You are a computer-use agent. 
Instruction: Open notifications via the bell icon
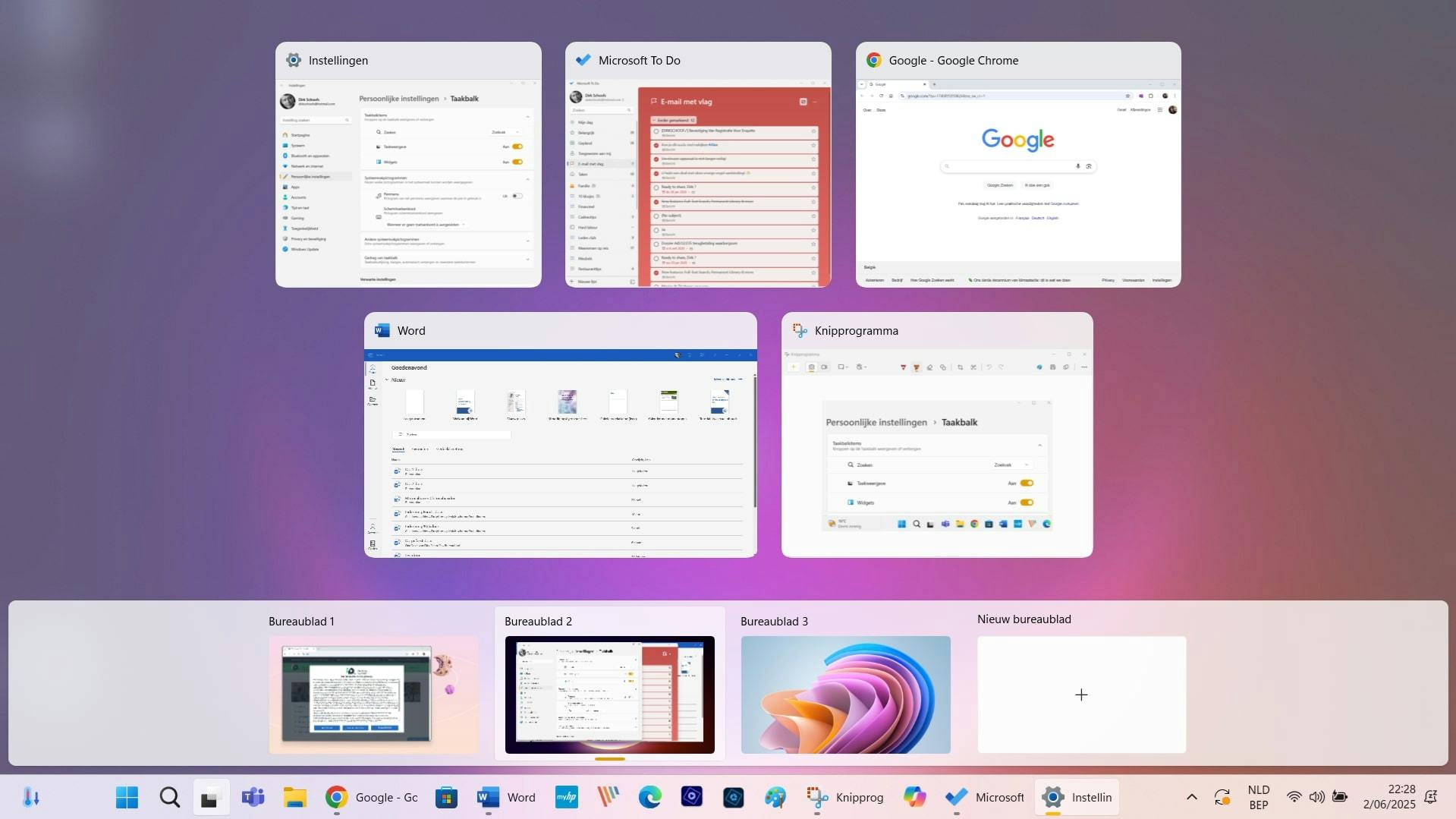click(1431, 798)
